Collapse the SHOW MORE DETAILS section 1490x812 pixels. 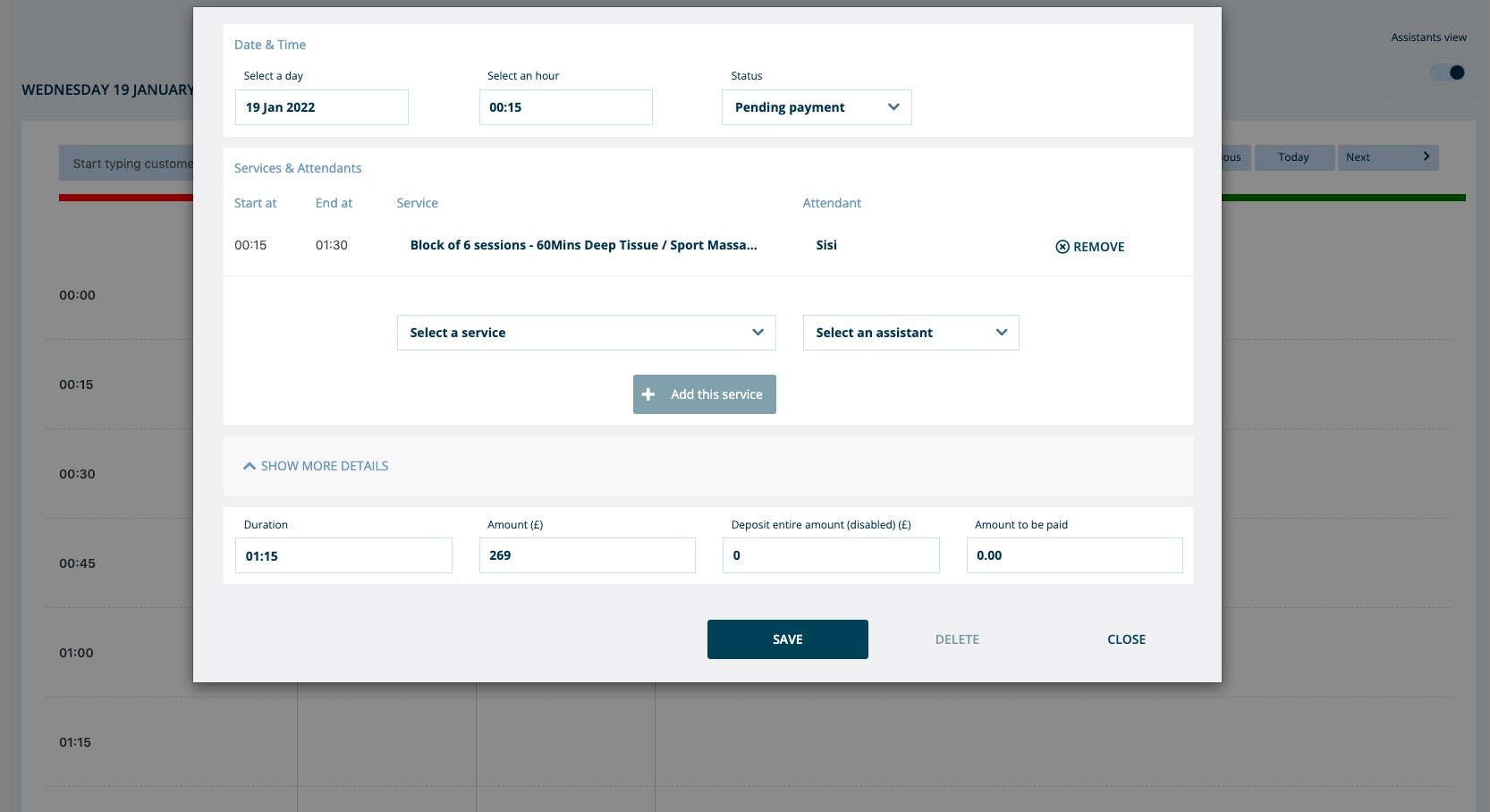(x=324, y=465)
